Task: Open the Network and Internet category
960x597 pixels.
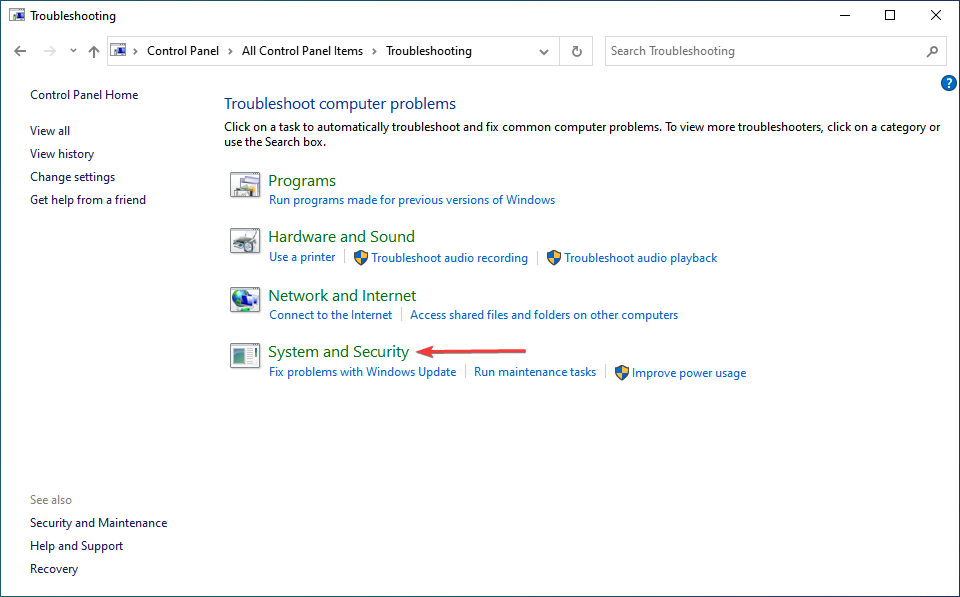Action: [x=342, y=296]
